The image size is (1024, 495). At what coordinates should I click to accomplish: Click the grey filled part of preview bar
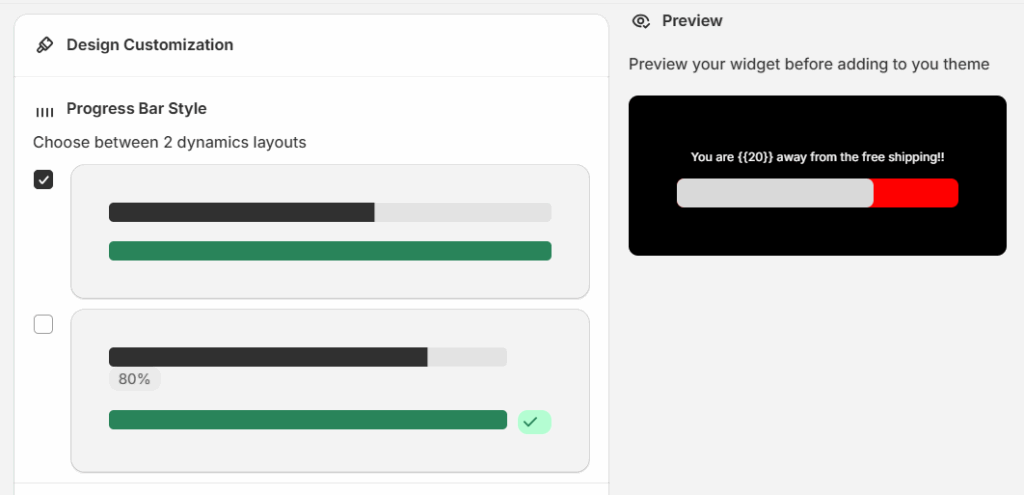775,193
